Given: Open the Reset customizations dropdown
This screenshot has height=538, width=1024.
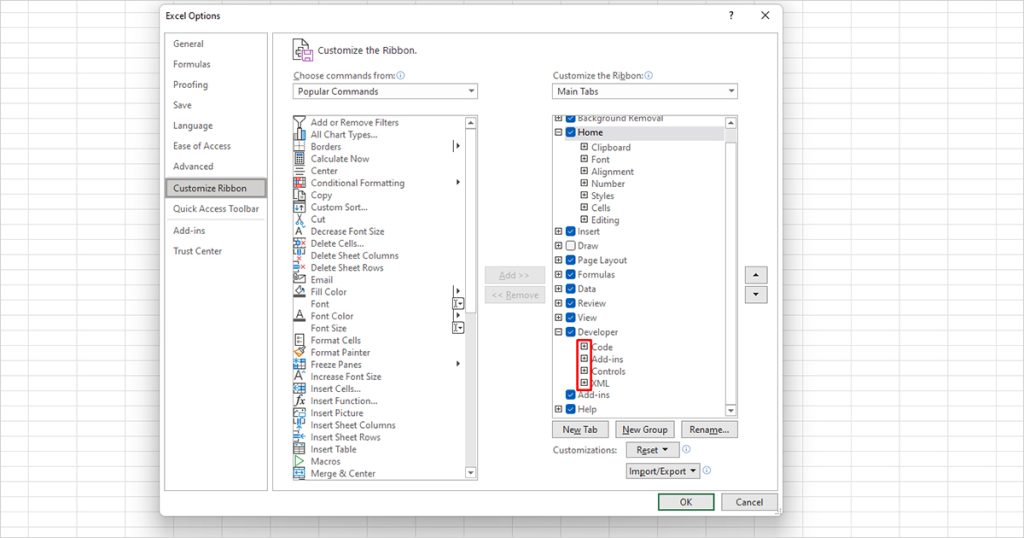Looking at the screenshot, I should 652,450.
